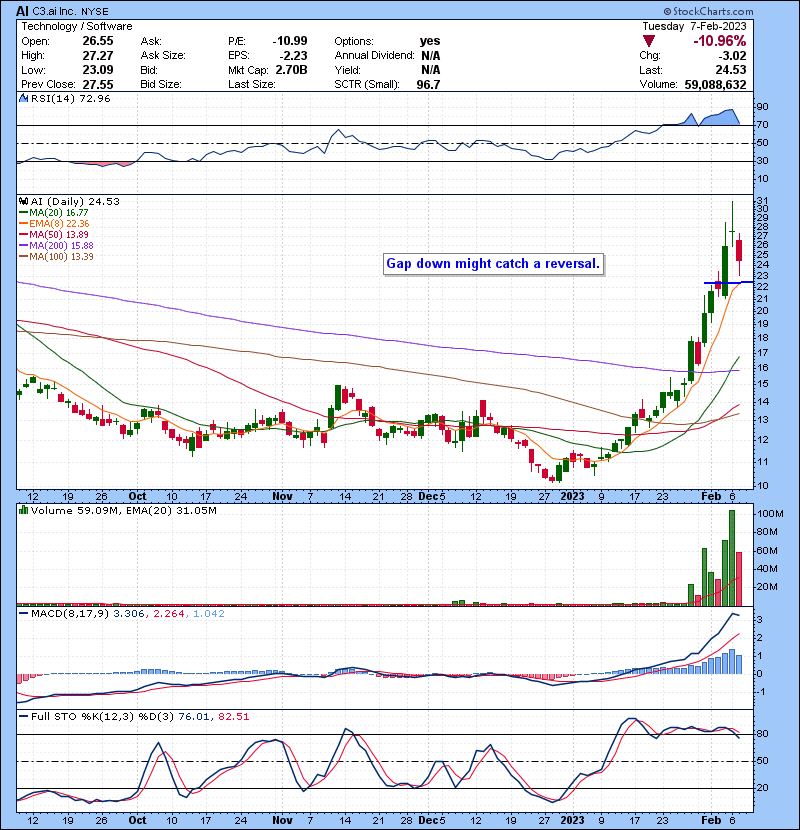Image resolution: width=800 pixels, height=830 pixels.
Task: Click the Volume value 59,088,632
Action: point(715,85)
